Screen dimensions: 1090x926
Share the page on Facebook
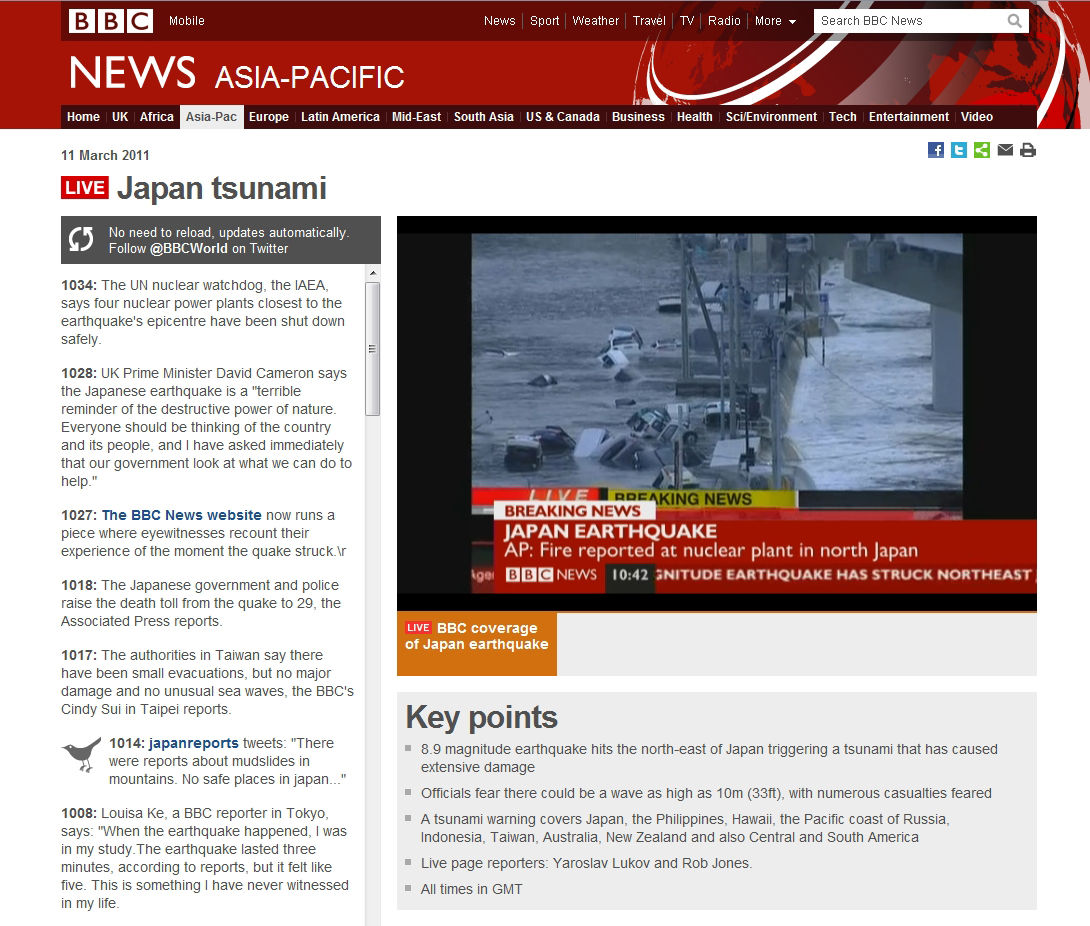[936, 150]
